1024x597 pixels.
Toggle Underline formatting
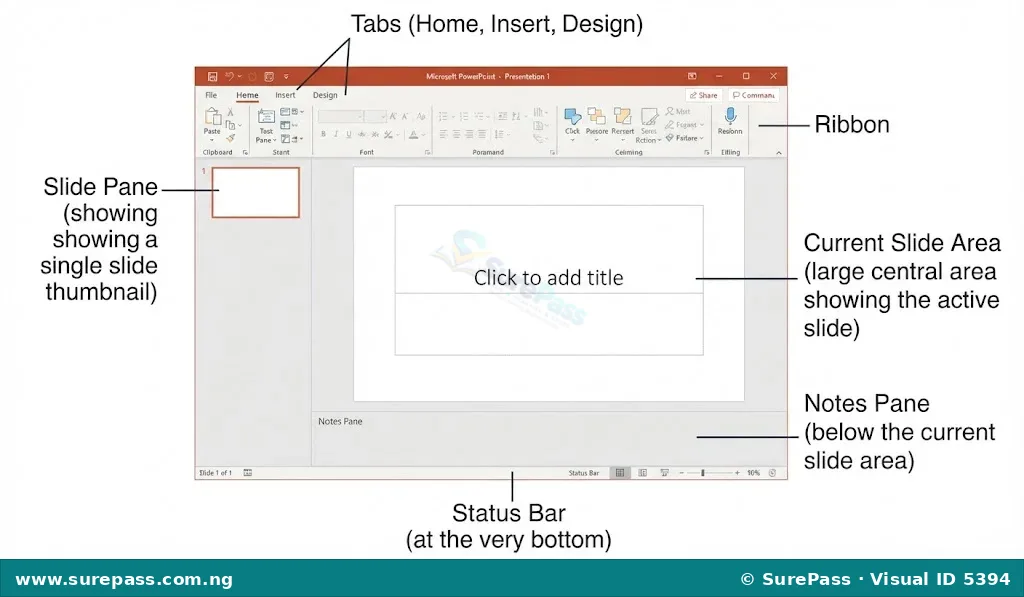349,135
